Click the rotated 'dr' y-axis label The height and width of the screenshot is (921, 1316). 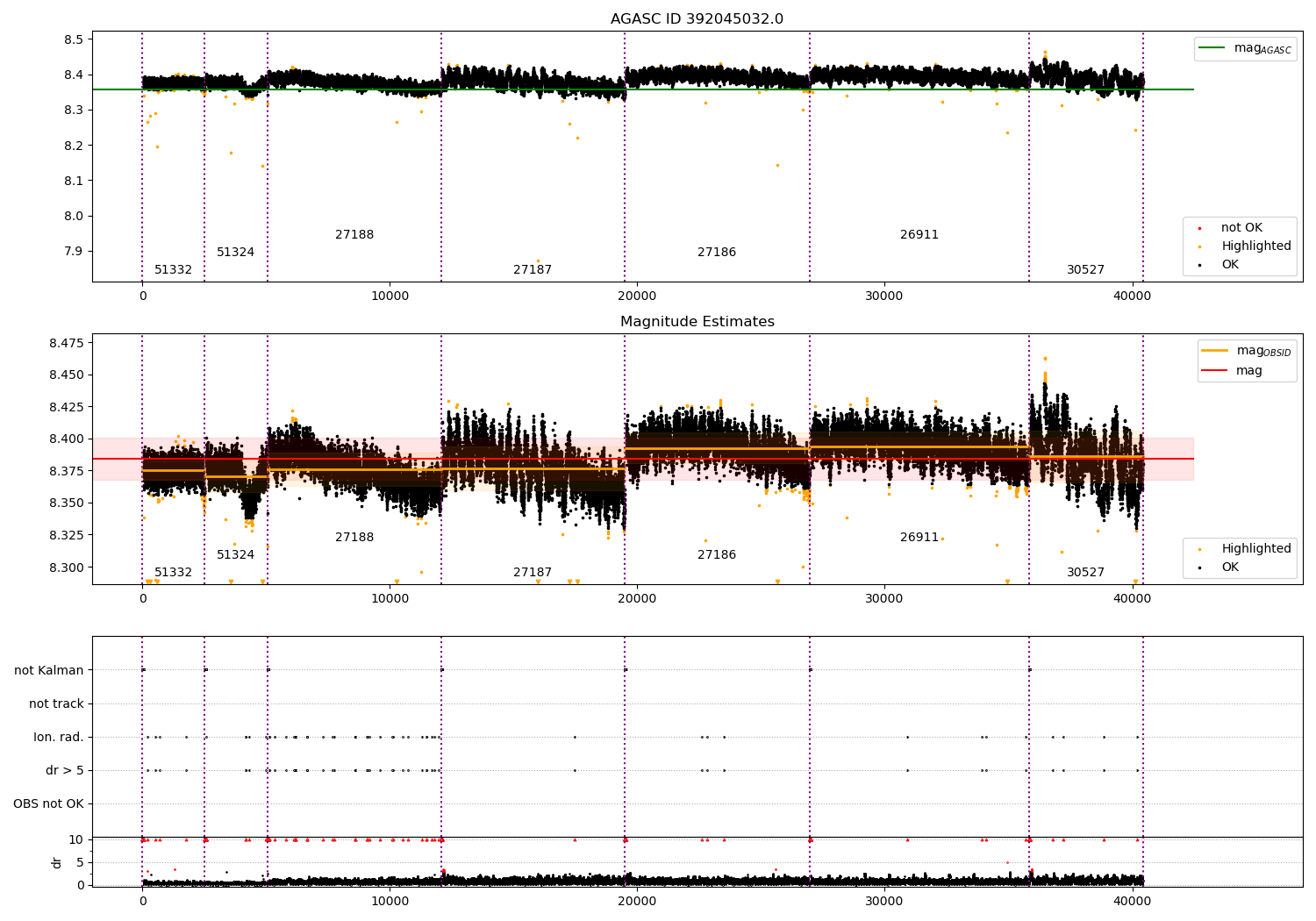coord(57,862)
